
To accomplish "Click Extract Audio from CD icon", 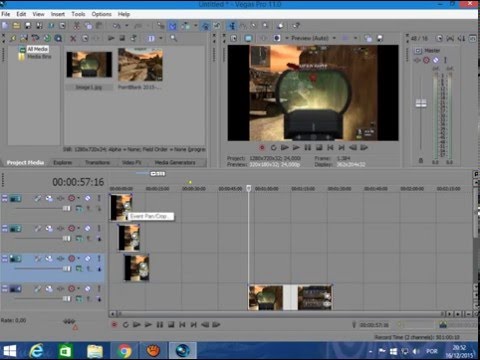I will [x=47, y=38].
